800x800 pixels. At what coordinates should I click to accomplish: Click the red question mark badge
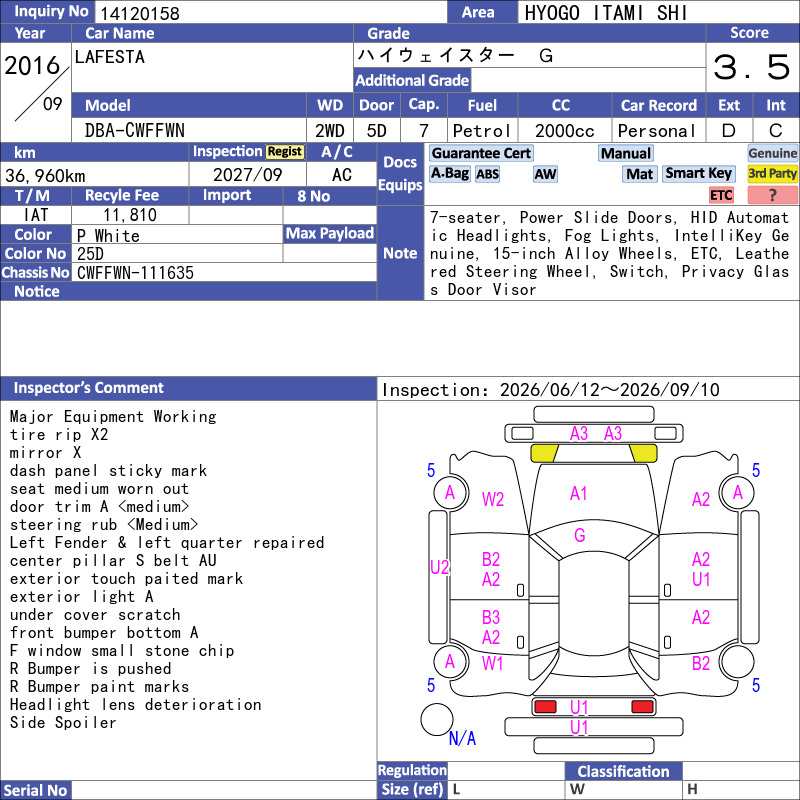[x=772, y=195]
